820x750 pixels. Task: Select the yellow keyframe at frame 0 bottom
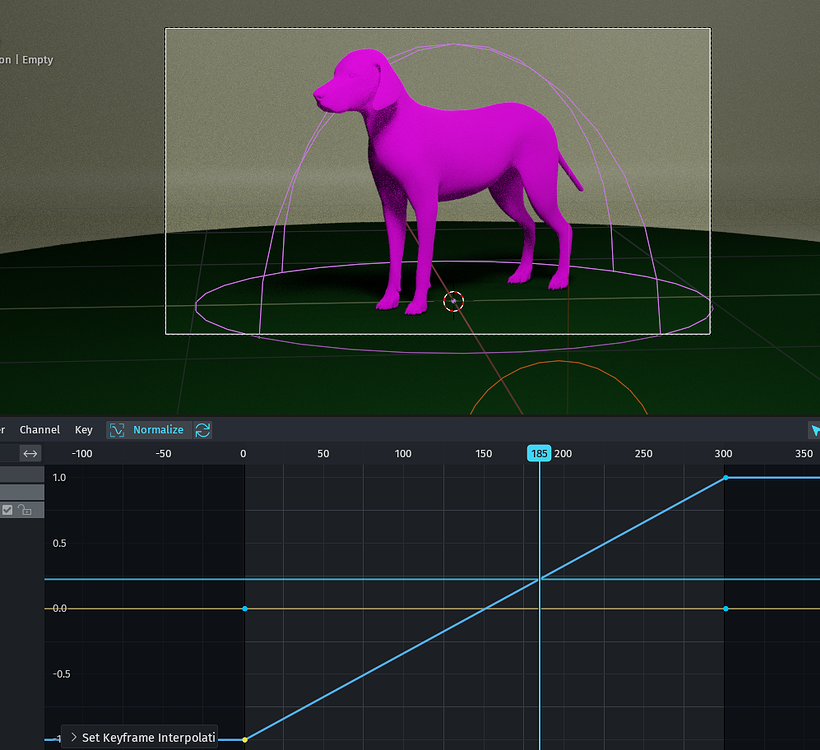tap(245, 740)
